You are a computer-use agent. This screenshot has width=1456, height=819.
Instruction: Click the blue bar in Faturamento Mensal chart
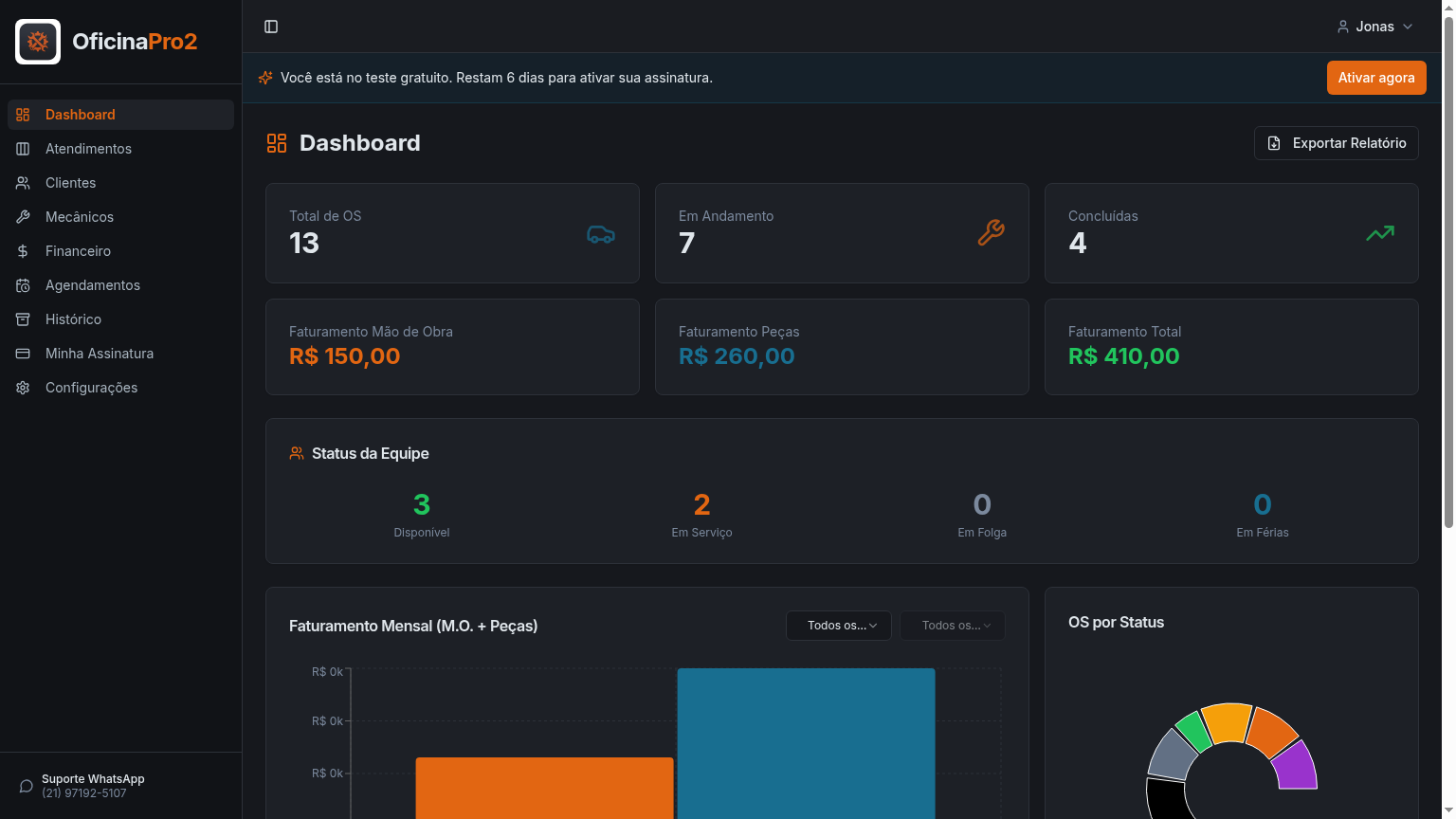click(807, 743)
